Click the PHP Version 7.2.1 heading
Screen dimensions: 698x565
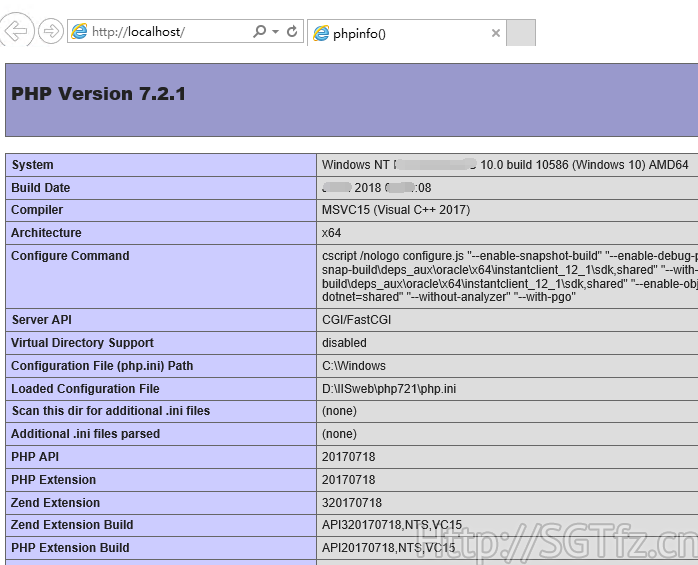pos(98,93)
